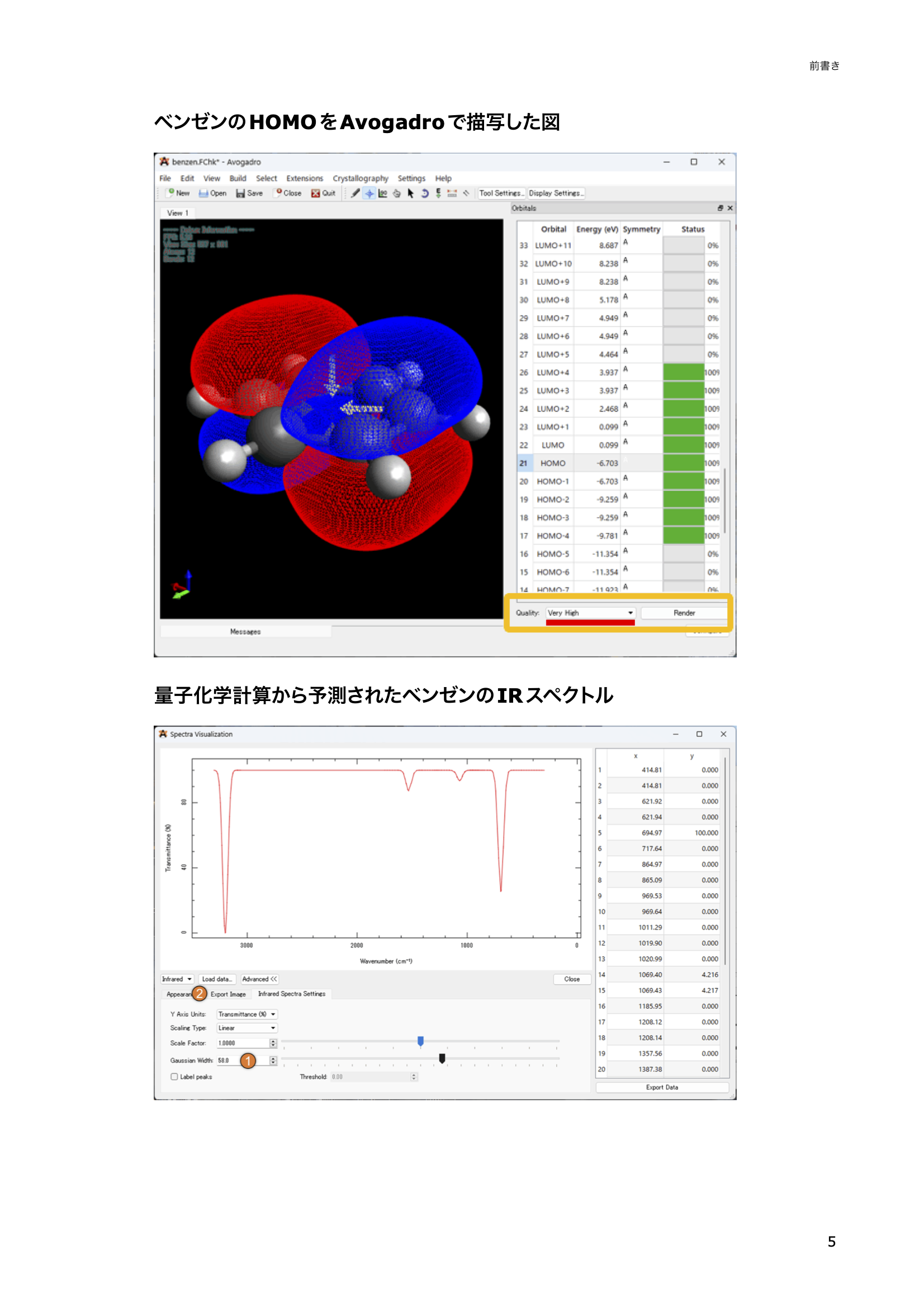Open the Settings menu

pyautogui.click(x=411, y=178)
